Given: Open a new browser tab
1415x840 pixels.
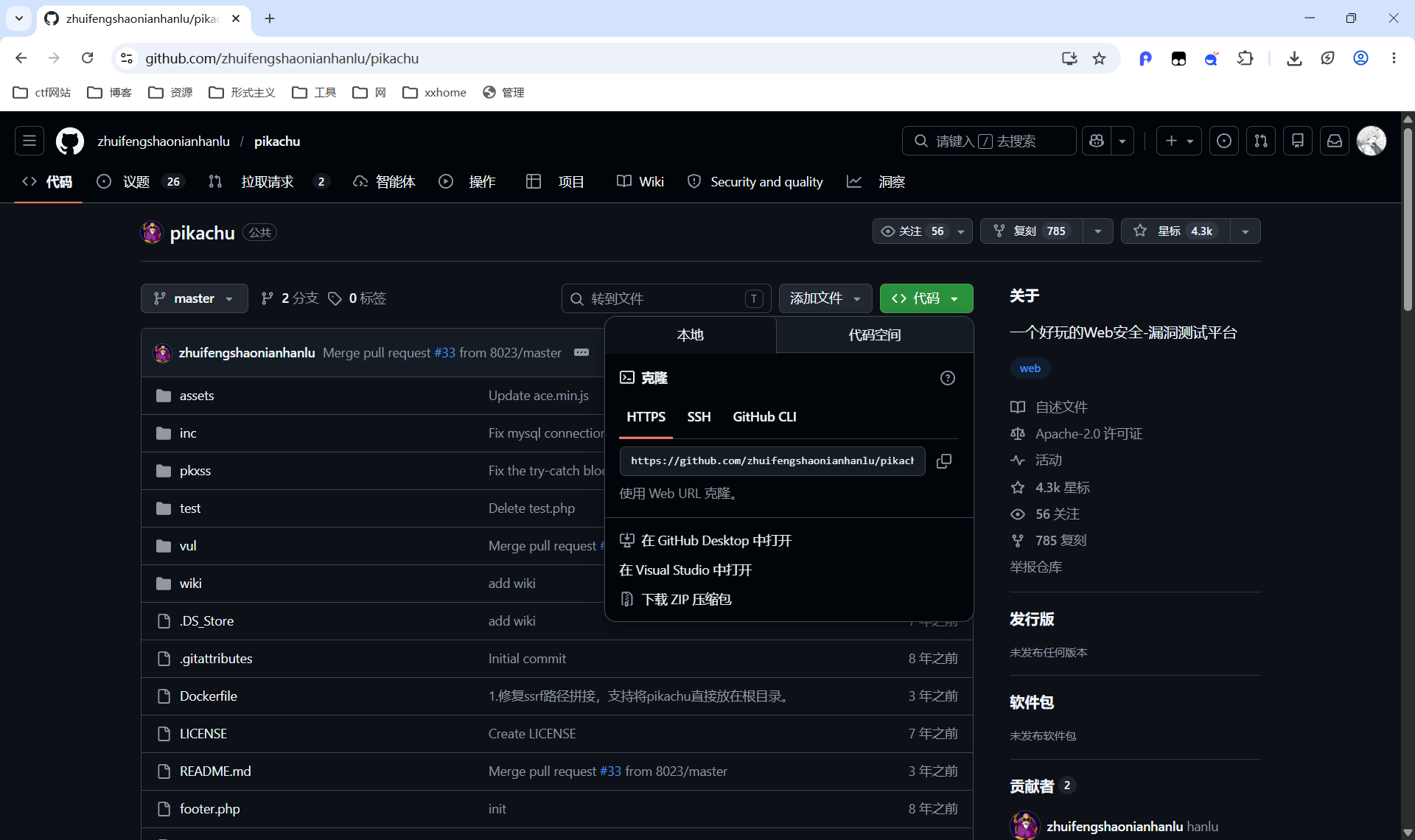Looking at the screenshot, I should [x=270, y=18].
